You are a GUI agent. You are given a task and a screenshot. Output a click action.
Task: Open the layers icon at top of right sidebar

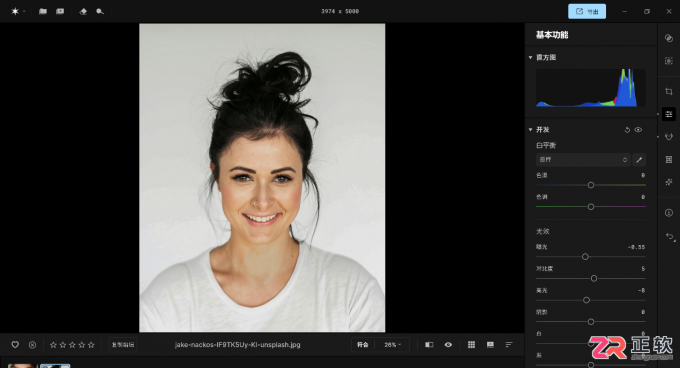coord(669,38)
